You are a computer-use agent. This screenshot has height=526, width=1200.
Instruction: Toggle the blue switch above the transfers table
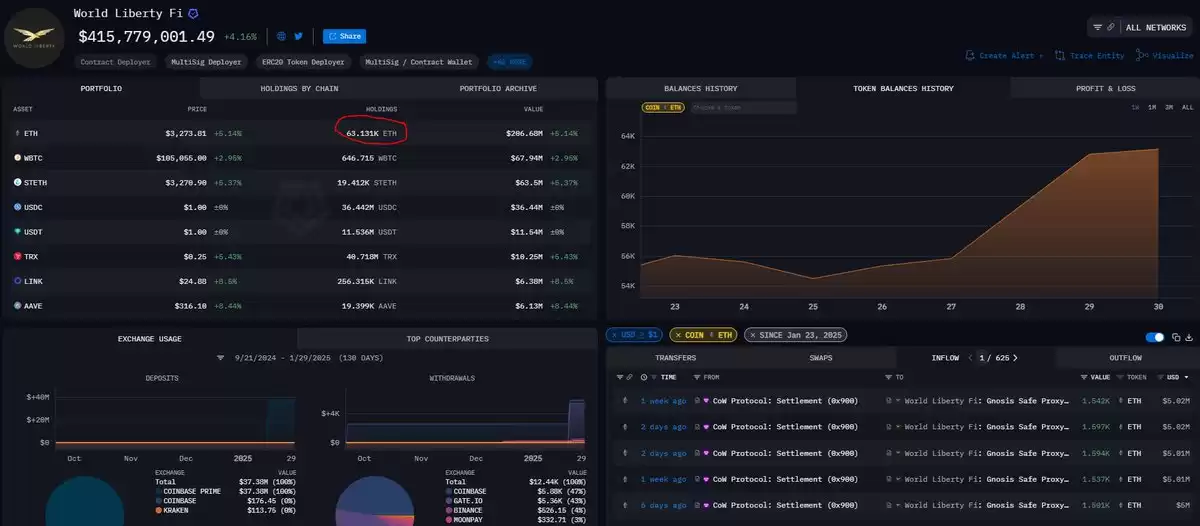[x=1155, y=338]
